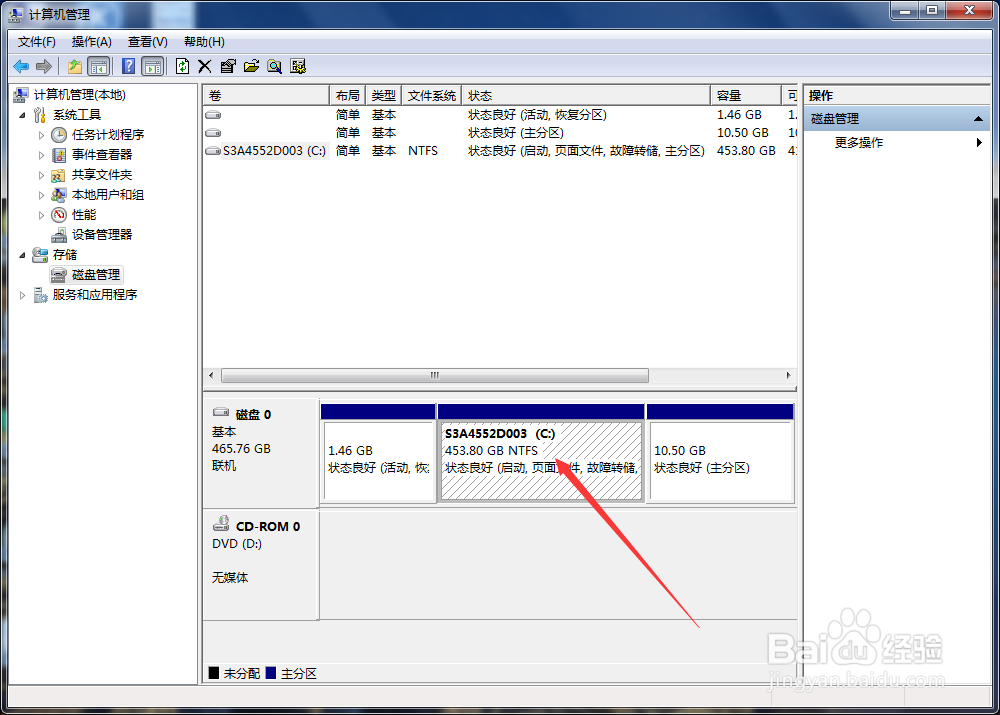Click the blue Back arrow toolbar icon
This screenshot has height=715, width=1000.
coord(21,66)
